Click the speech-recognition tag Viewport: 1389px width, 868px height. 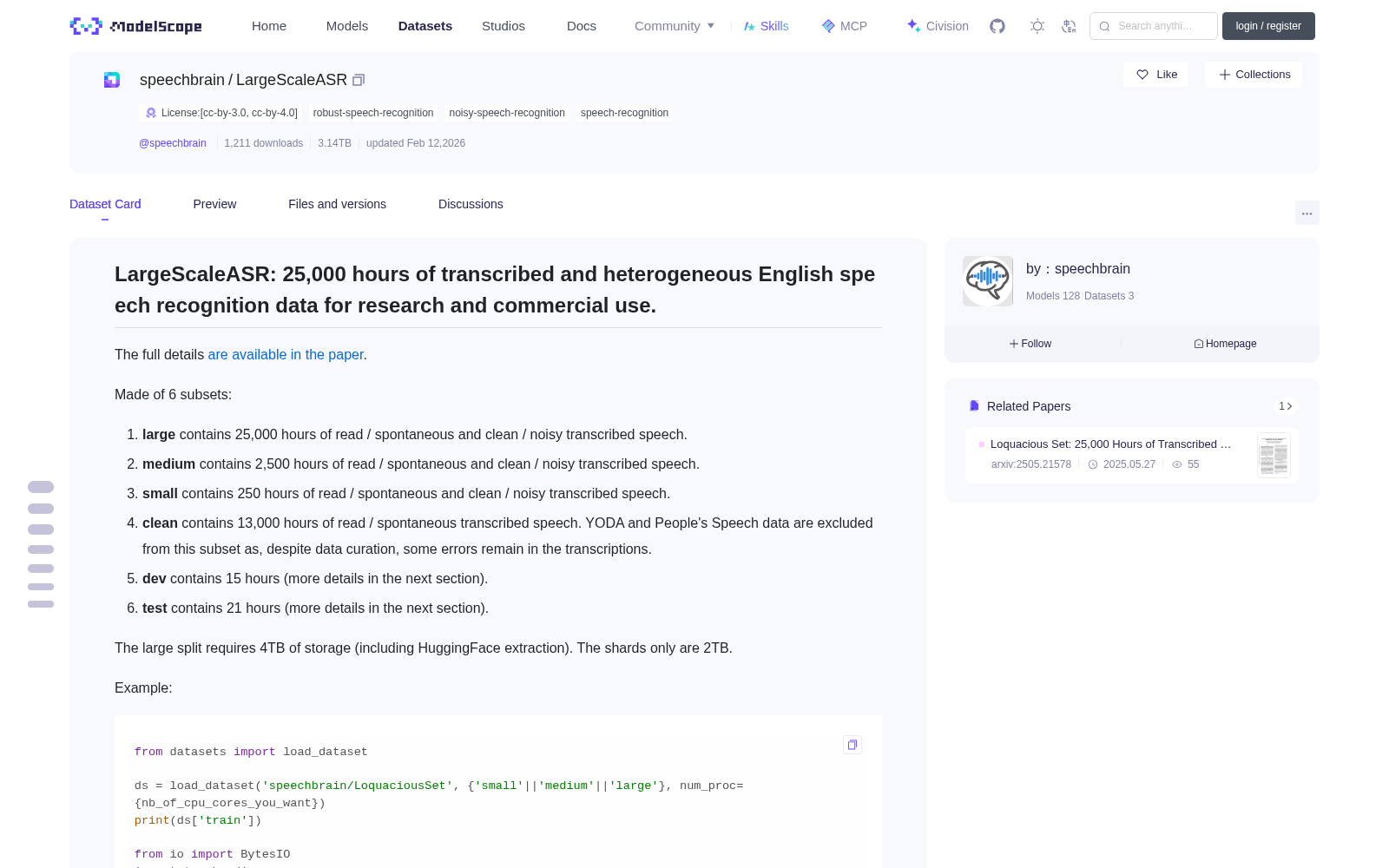(624, 113)
